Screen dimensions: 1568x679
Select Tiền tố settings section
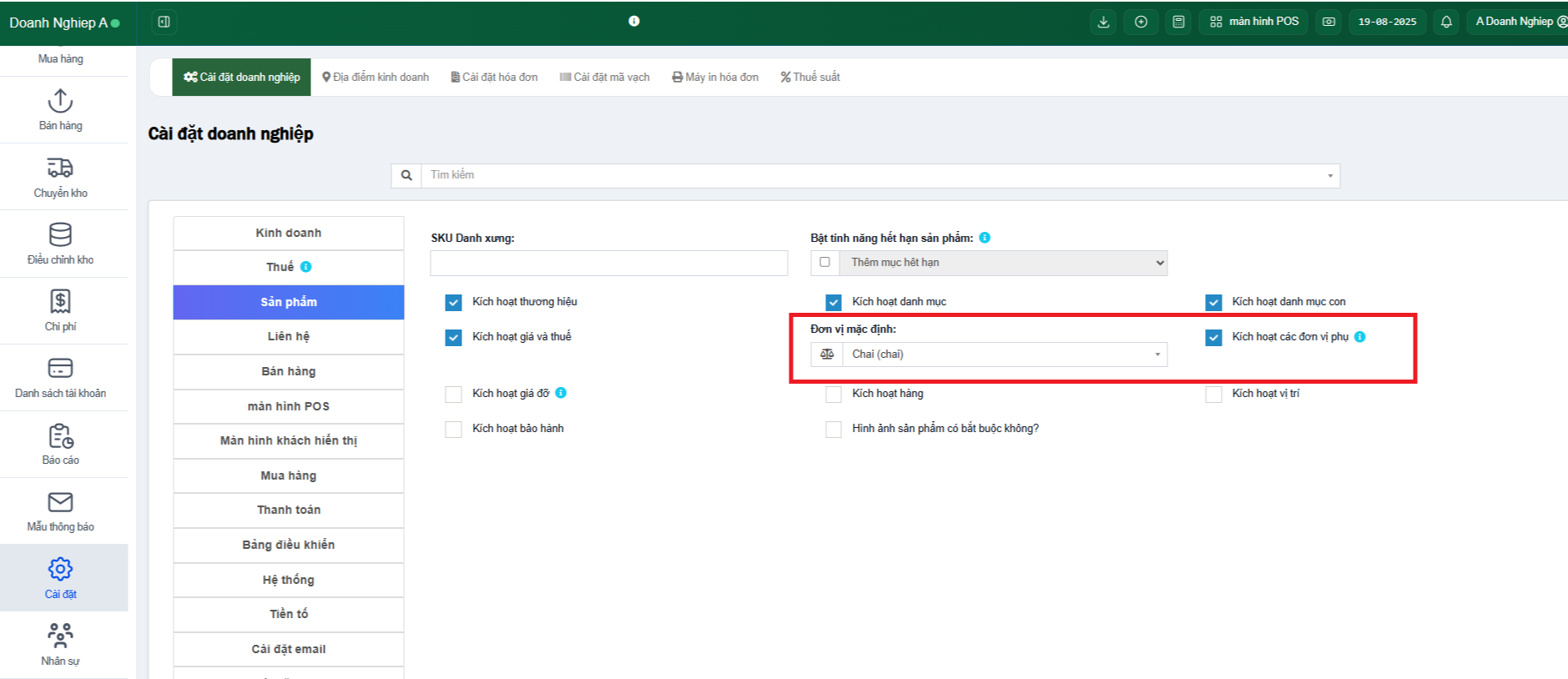tap(289, 614)
